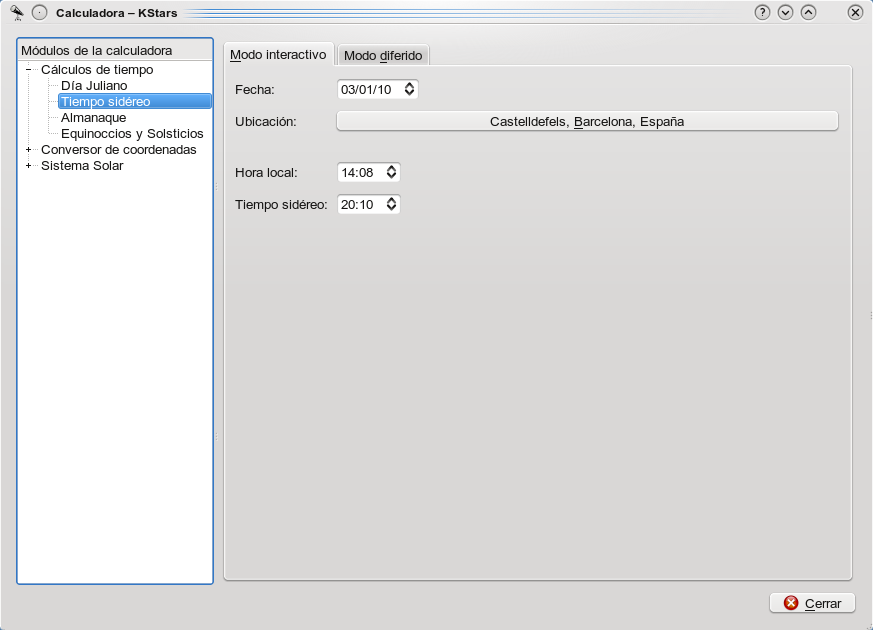
Task: Click the Hora local spinner arrows
Action: (x=392, y=173)
